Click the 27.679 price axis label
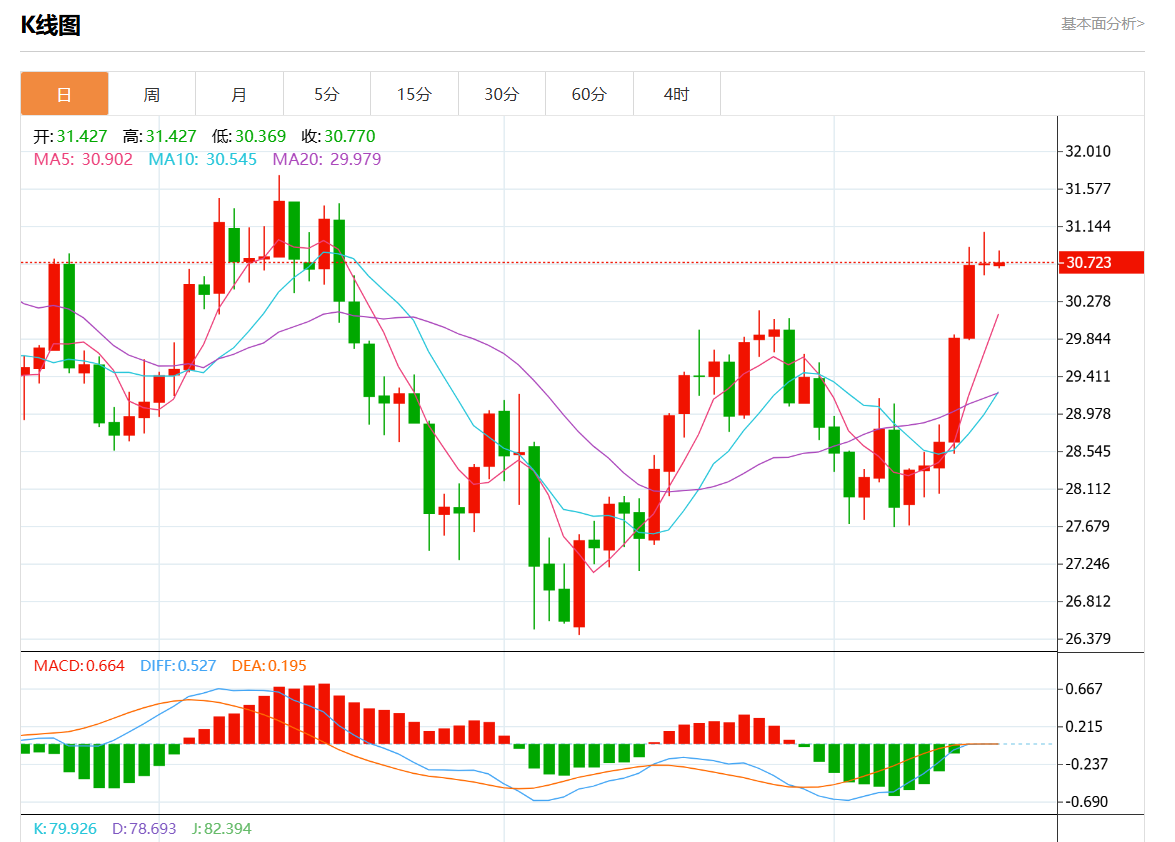Viewport: 1175px width, 842px height. point(1088,526)
